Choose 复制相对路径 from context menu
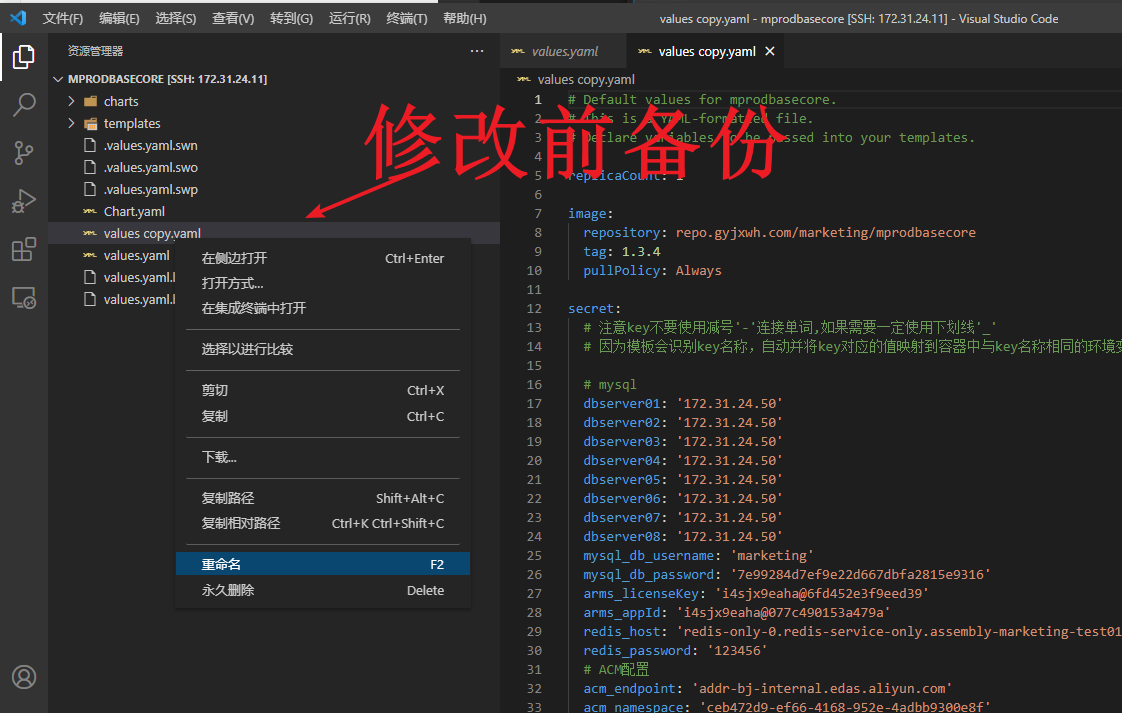Viewport: 1122px width, 713px height. (x=323, y=523)
